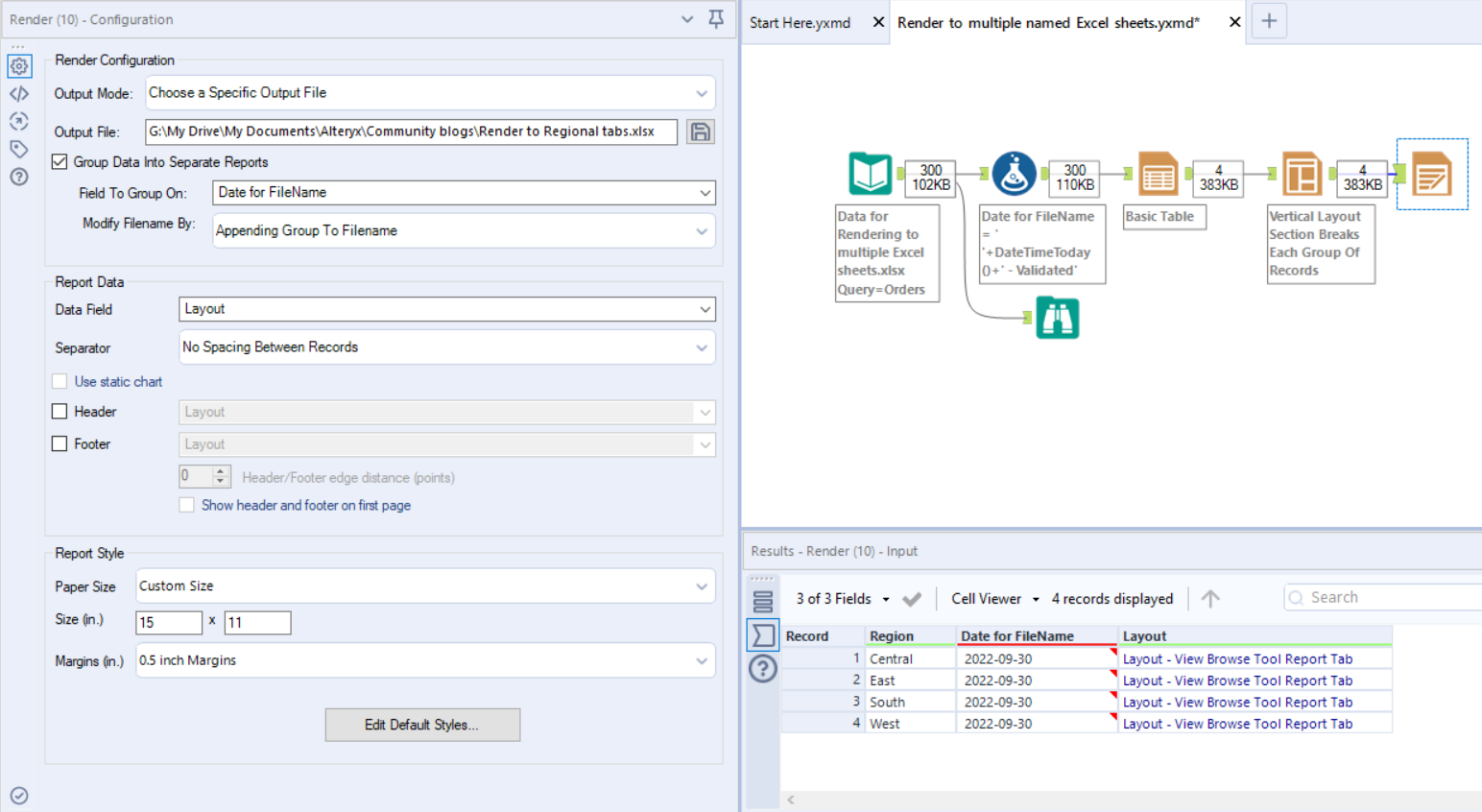Uncheck Group Data Into Separate Reports
Viewport: 1482px width, 812px height.
(x=59, y=161)
